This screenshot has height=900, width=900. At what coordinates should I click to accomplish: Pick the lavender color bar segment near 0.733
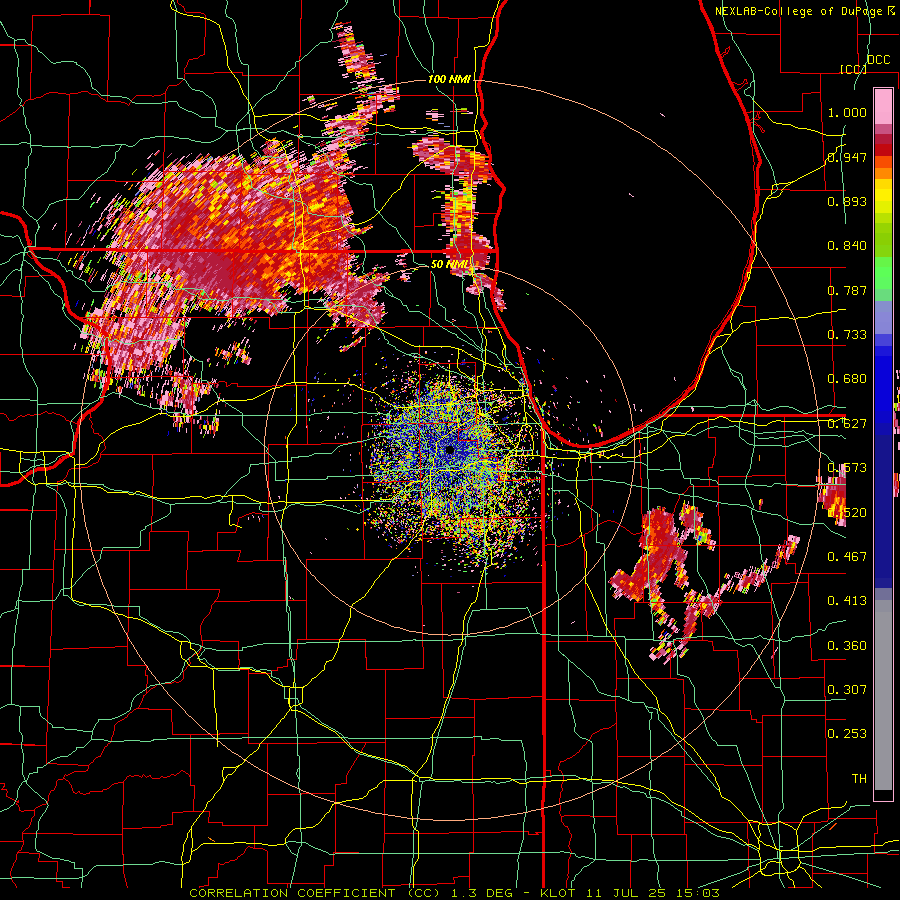click(883, 317)
